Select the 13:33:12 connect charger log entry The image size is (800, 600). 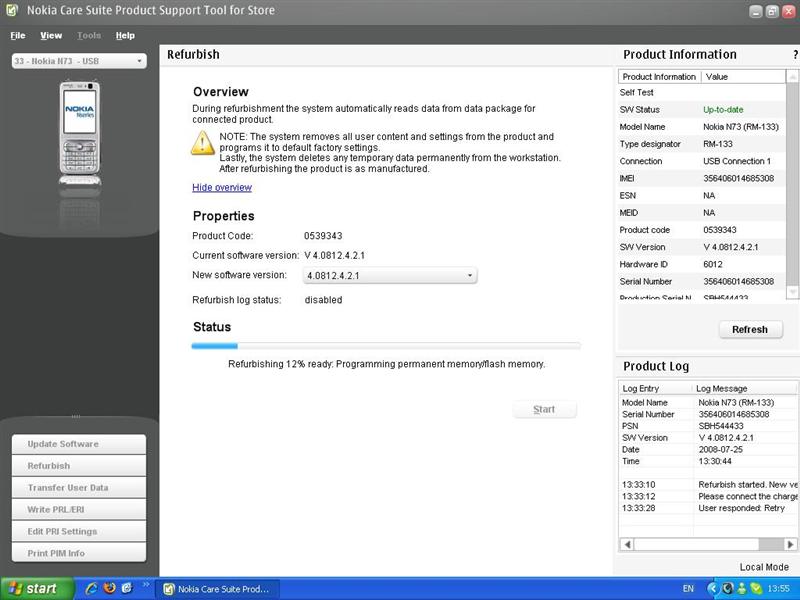click(708, 496)
